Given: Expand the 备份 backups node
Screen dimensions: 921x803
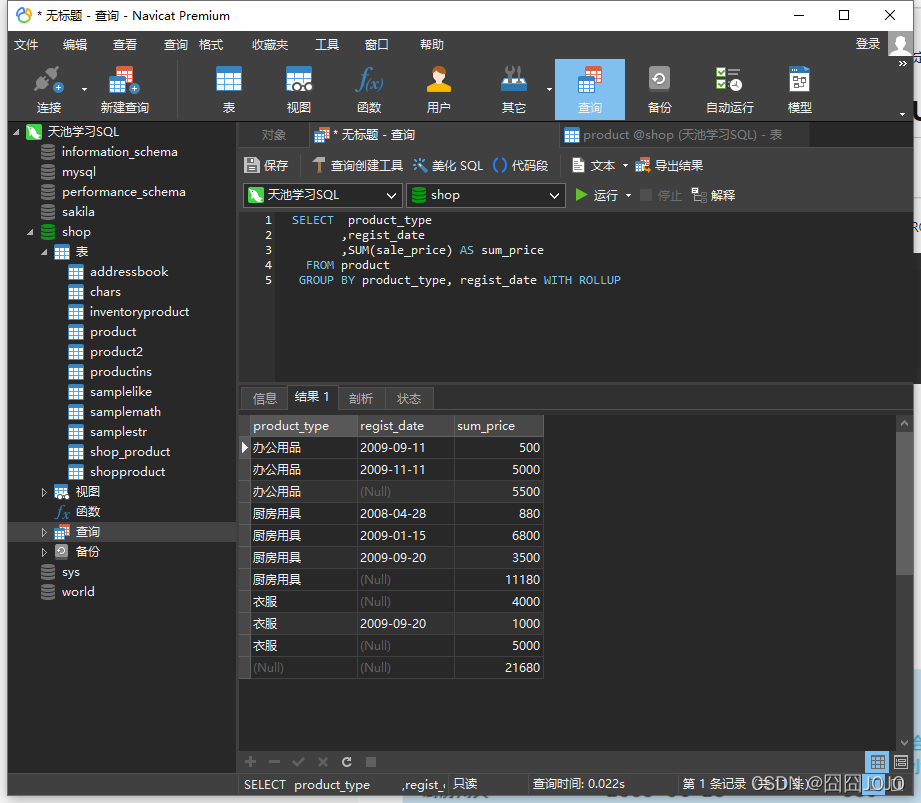Looking at the screenshot, I should pos(44,552).
